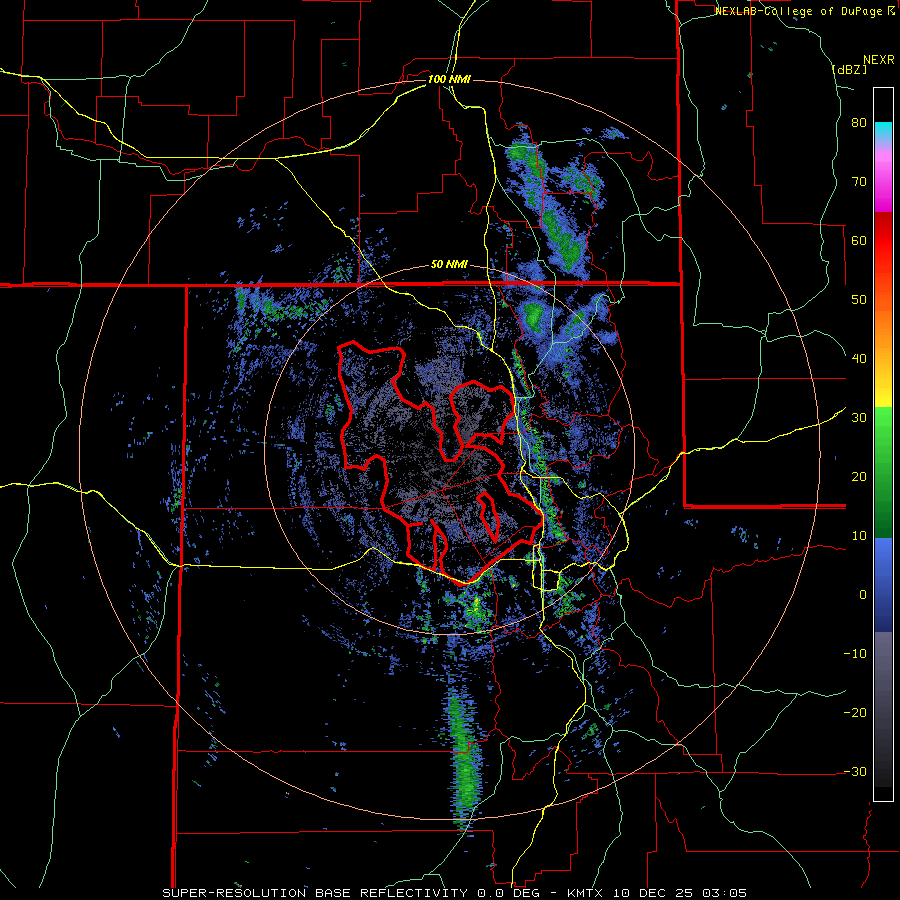Select the 20 value on dBZ scale

(x=859, y=477)
